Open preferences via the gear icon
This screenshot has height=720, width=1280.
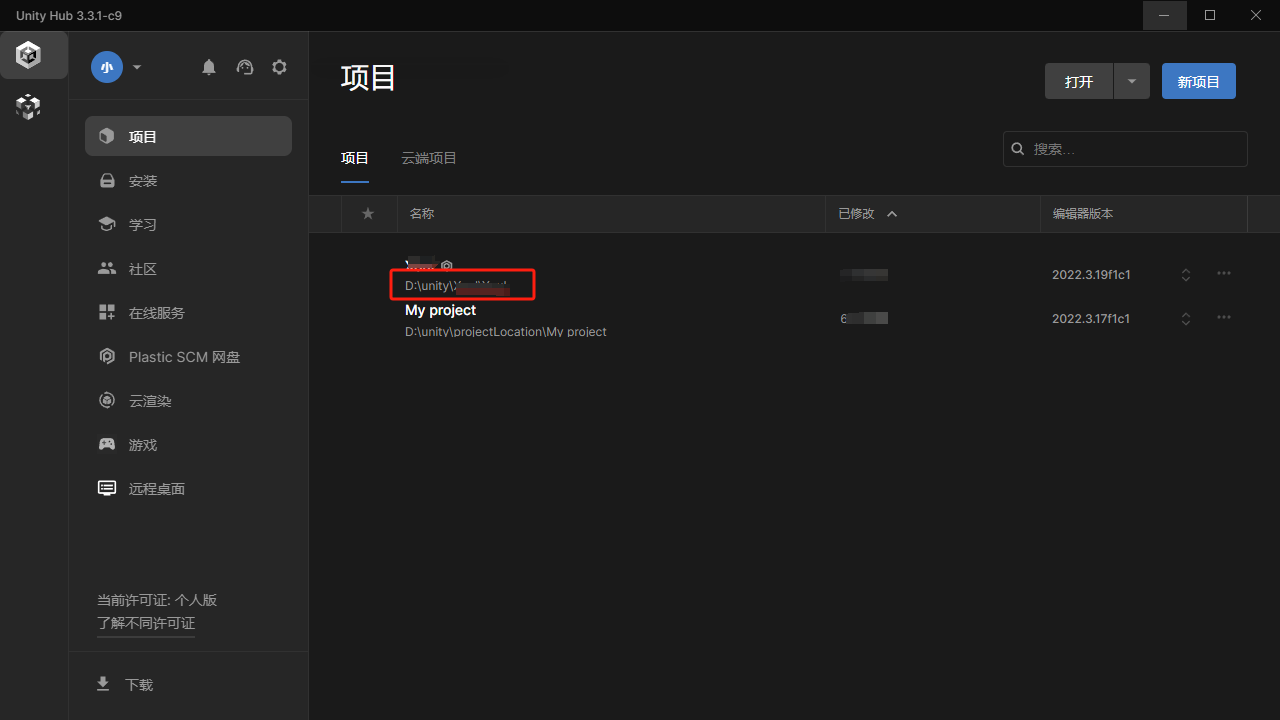(280, 67)
